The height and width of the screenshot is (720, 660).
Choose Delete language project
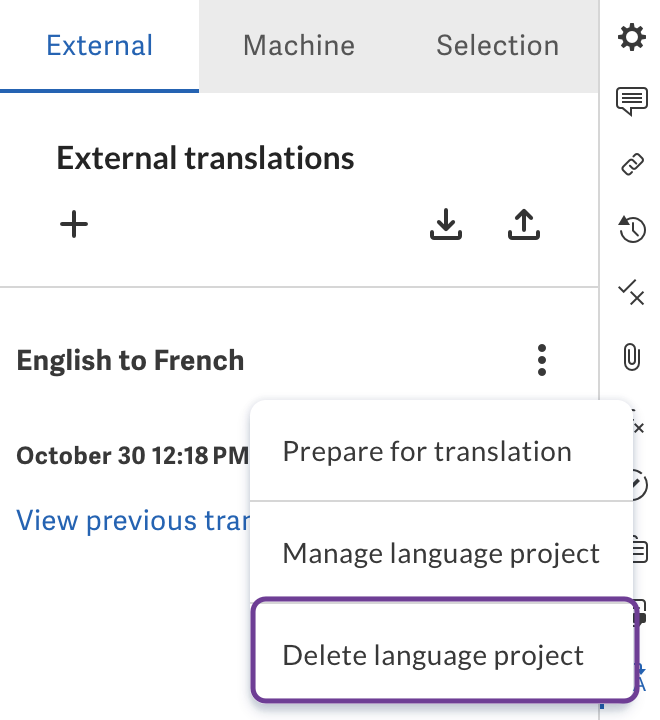433,655
